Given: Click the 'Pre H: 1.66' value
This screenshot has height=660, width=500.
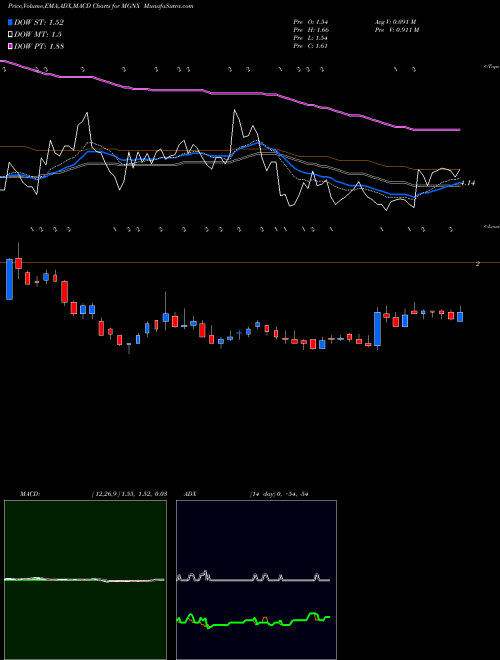Looking at the screenshot, I should (311, 30).
